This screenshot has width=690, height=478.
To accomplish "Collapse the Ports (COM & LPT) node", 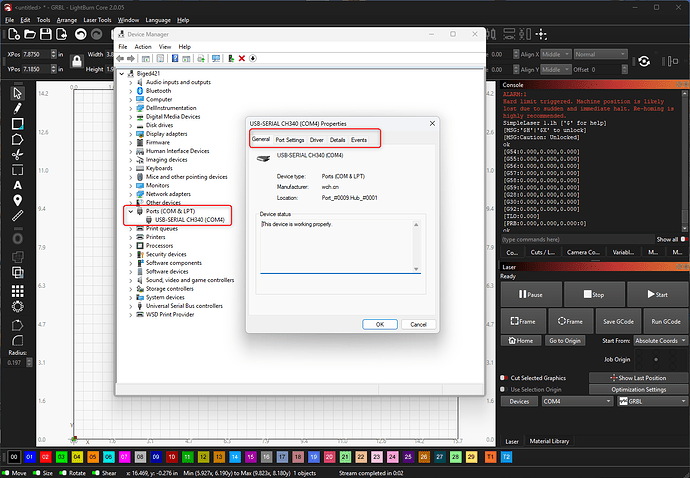I will (x=128, y=211).
